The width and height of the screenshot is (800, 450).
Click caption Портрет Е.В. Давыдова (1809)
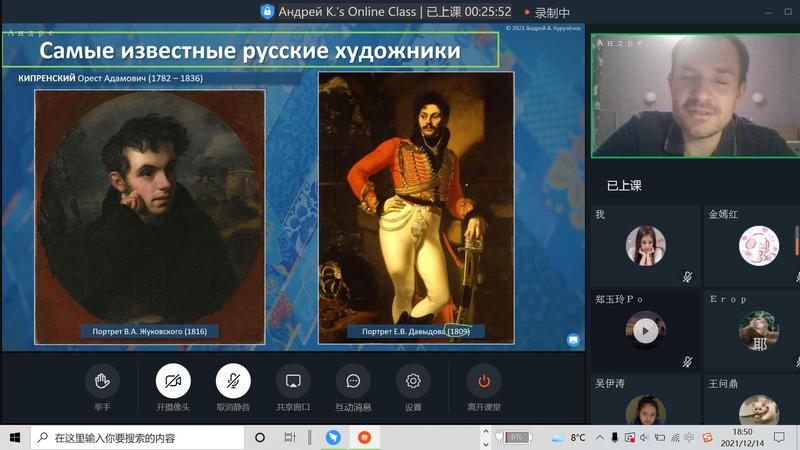point(416,332)
